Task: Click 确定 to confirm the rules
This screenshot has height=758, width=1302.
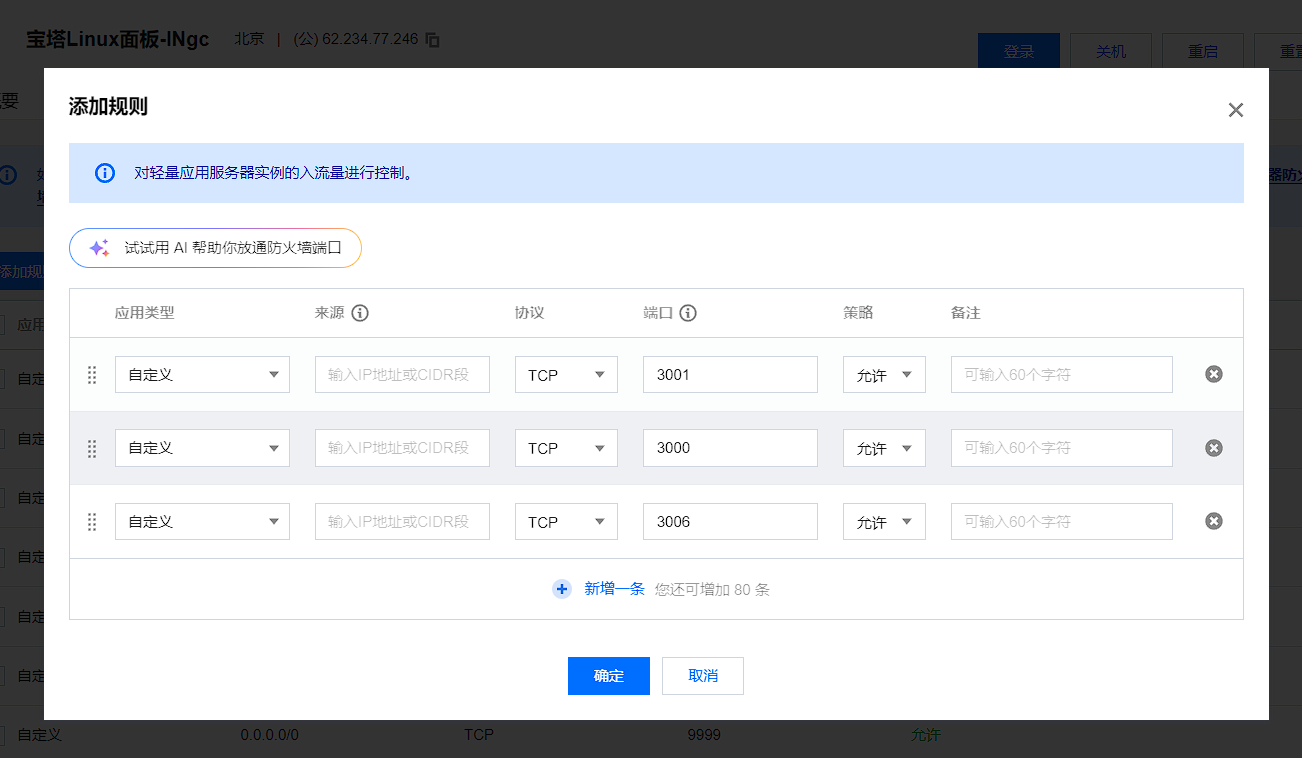Action: pyautogui.click(x=609, y=676)
